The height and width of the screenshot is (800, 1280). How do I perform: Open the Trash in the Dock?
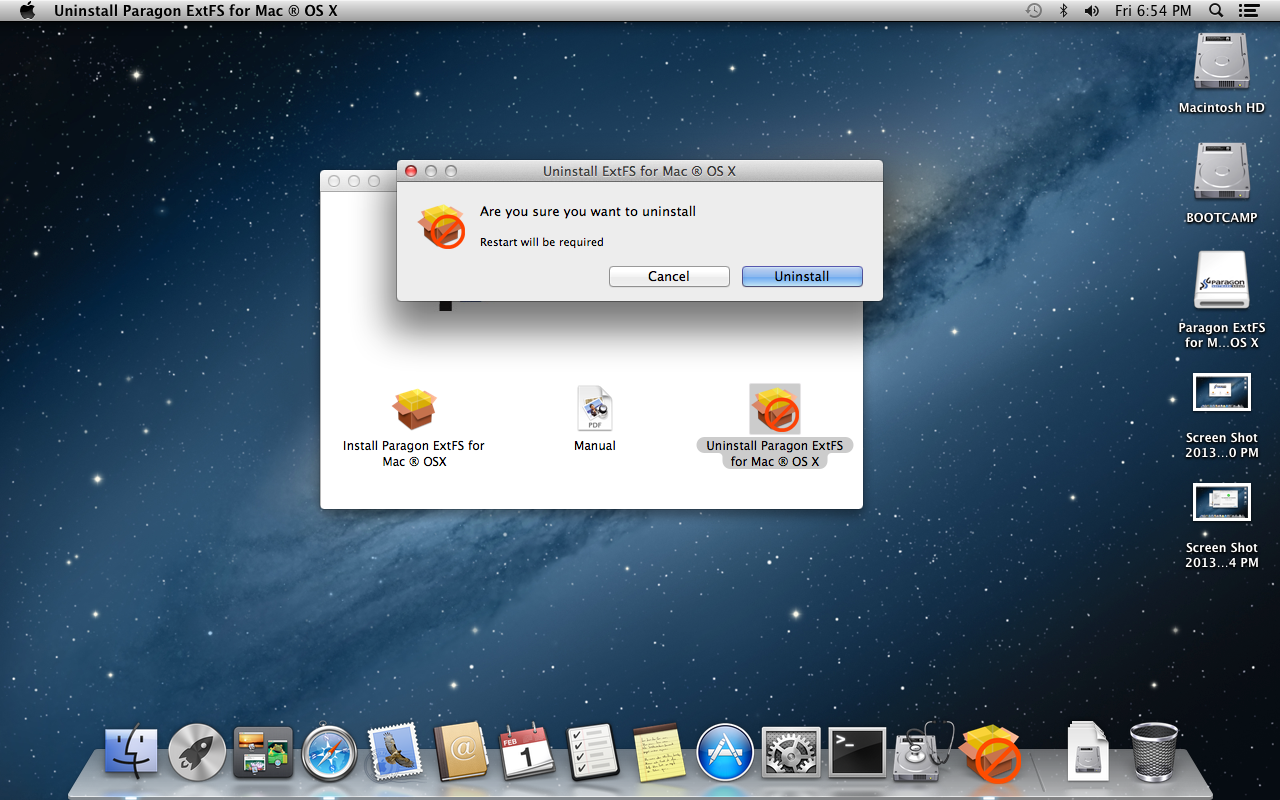click(x=1154, y=752)
